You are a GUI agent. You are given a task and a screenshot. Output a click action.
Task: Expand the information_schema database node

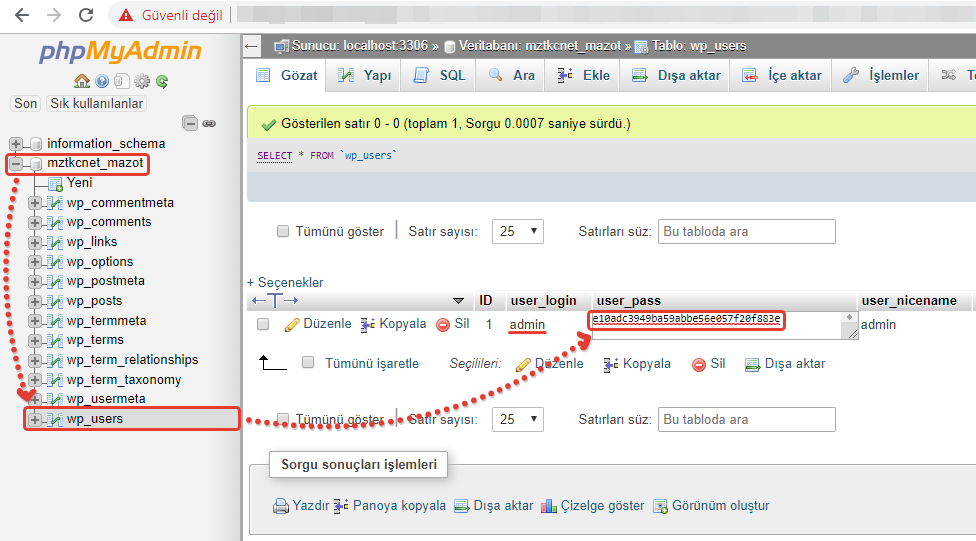click(x=16, y=144)
